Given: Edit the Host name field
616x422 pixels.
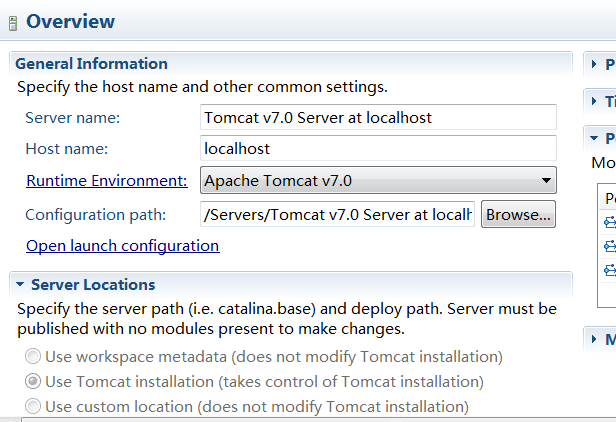Looking at the screenshot, I should pyautogui.click(x=378, y=148).
